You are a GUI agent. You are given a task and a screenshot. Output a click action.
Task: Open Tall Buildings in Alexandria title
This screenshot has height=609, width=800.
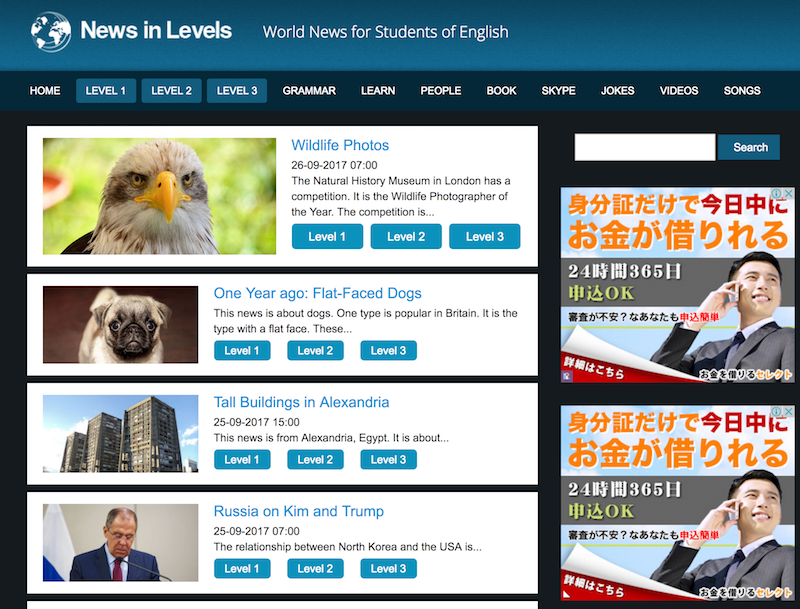tap(302, 402)
